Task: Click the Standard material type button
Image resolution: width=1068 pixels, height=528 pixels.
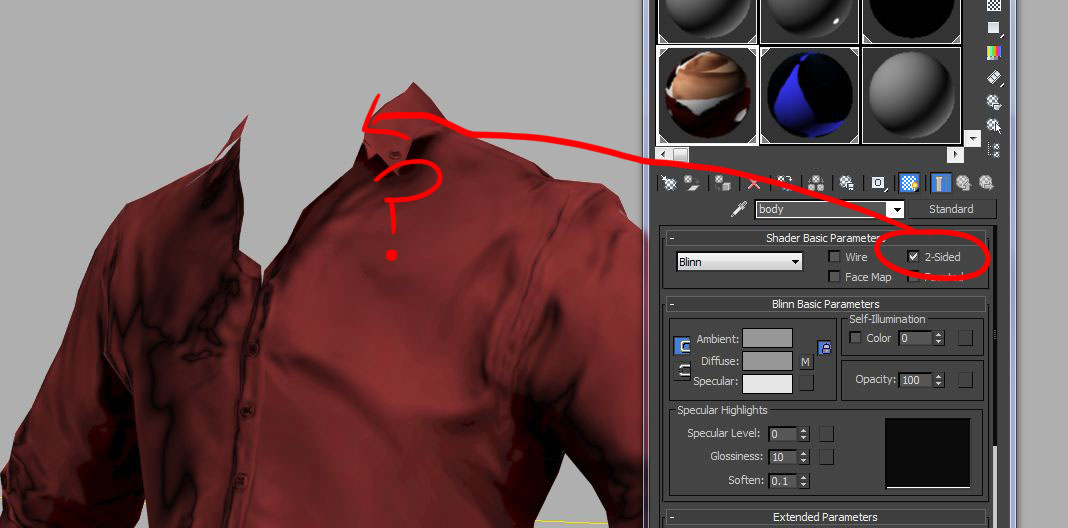Action: [x=952, y=209]
